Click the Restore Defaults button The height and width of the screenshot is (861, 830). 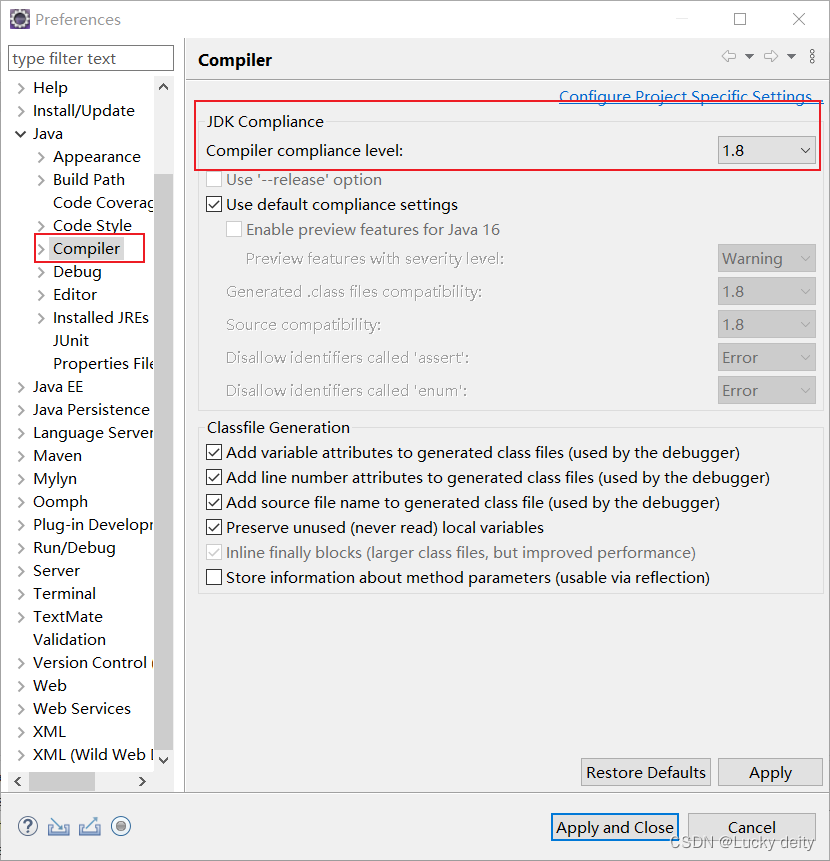(x=645, y=772)
